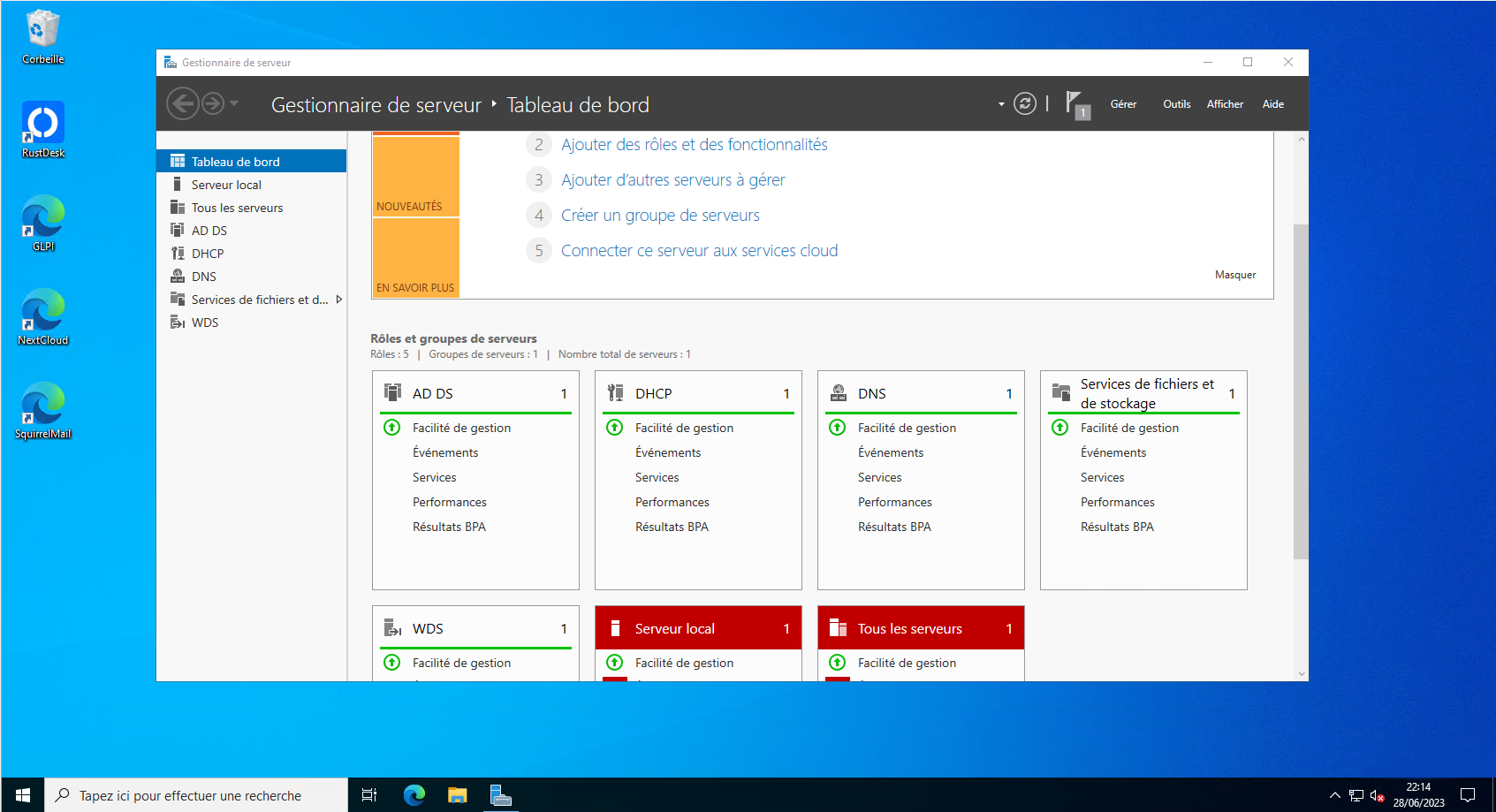This screenshot has width=1496, height=812.
Task: Open the notifications flag icon
Action: [x=1076, y=104]
